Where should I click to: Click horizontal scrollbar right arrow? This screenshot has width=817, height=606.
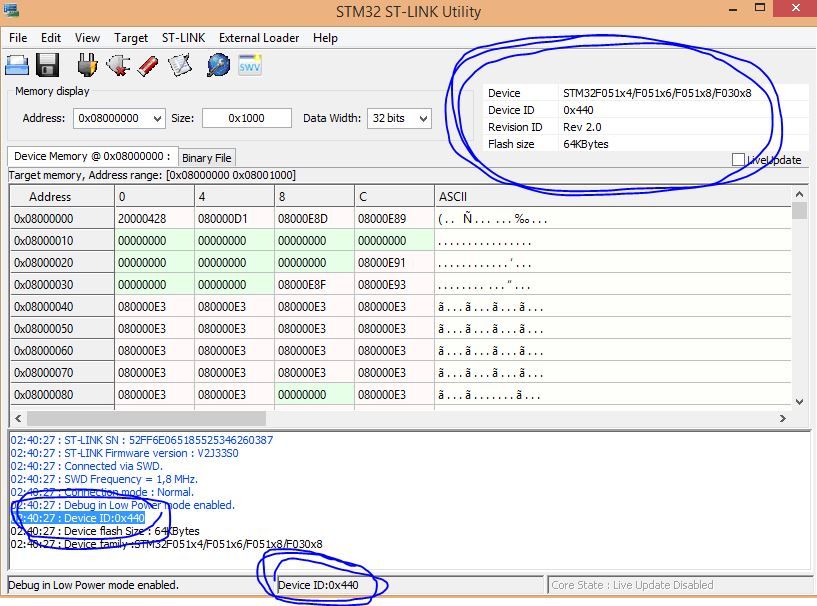click(x=782, y=418)
